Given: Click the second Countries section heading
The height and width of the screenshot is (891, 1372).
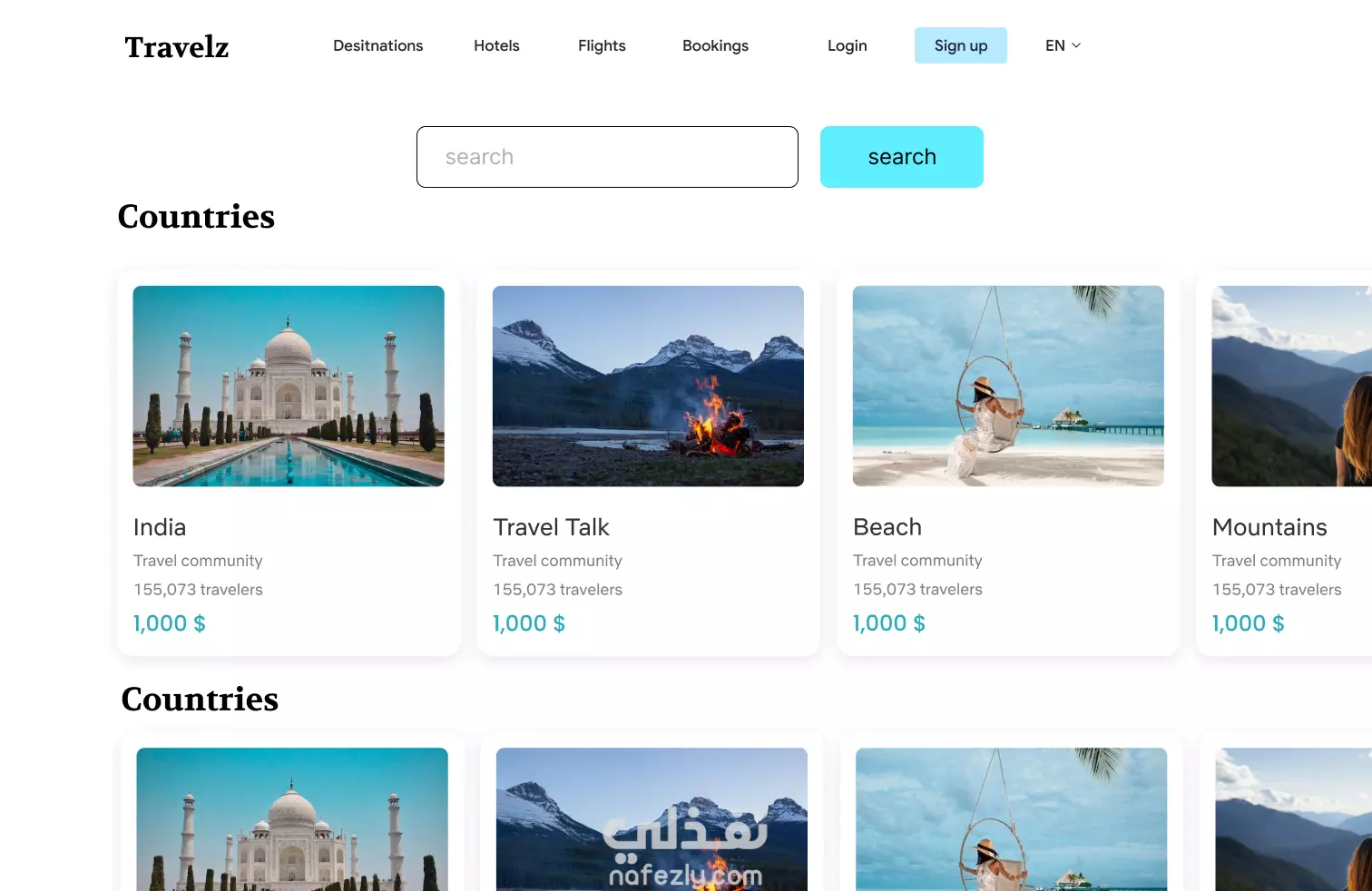Looking at the screenshot, I should pyautogui.click(x=200, y=700).
